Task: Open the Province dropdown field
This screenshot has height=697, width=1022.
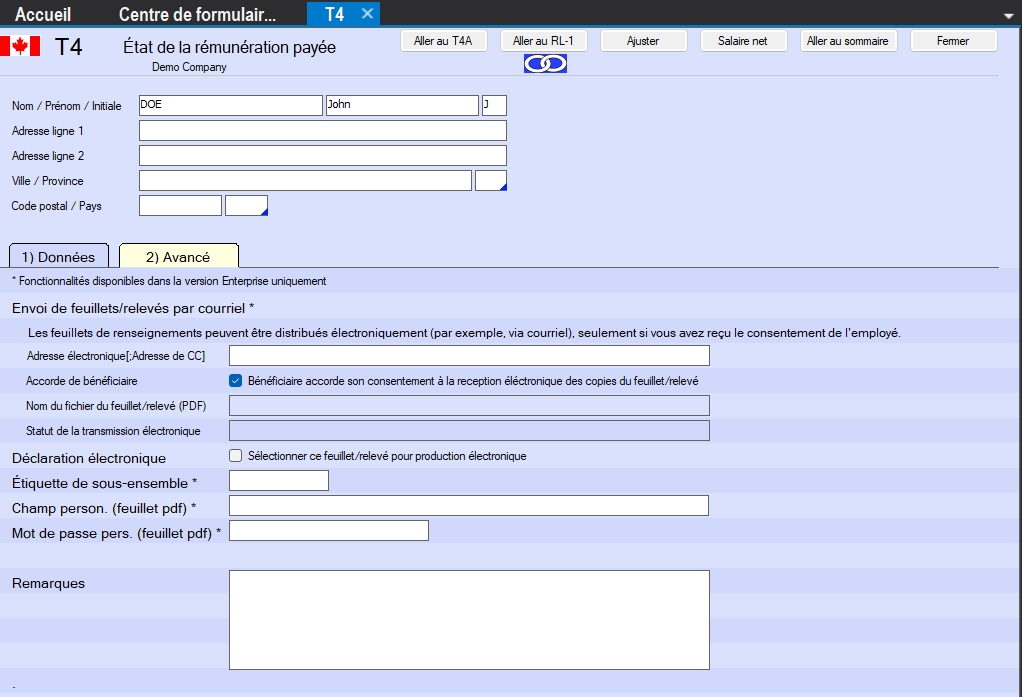Action: (x=491, y=181)
